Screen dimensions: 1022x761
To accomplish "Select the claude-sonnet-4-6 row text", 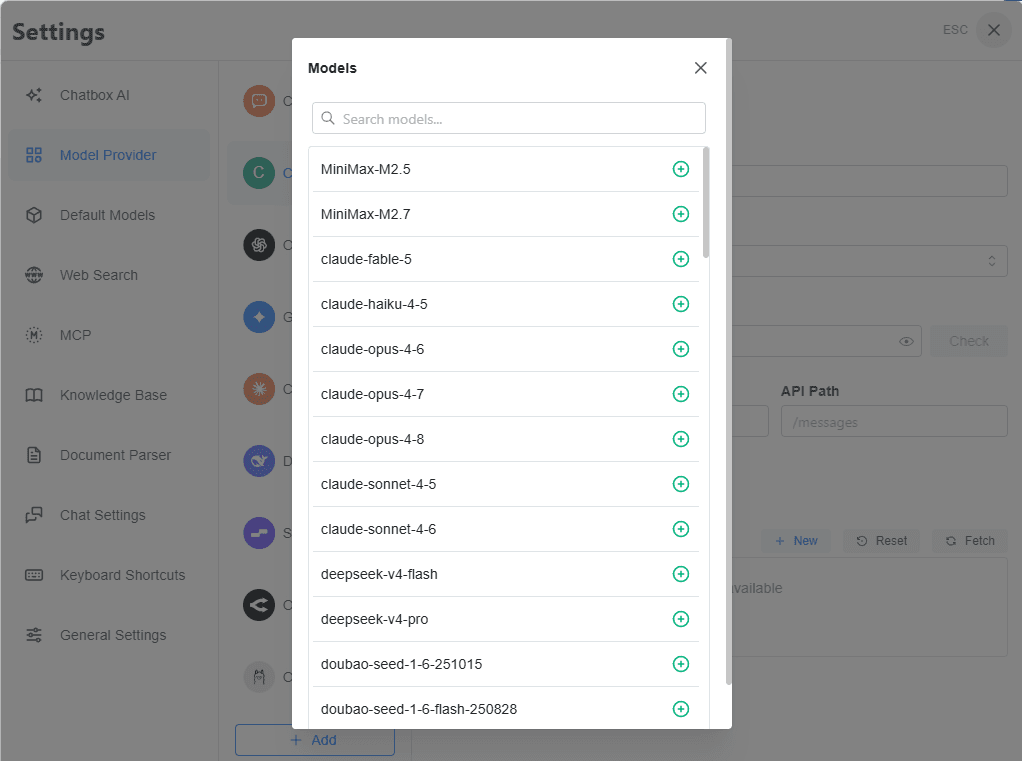I will tap(379, 529).
